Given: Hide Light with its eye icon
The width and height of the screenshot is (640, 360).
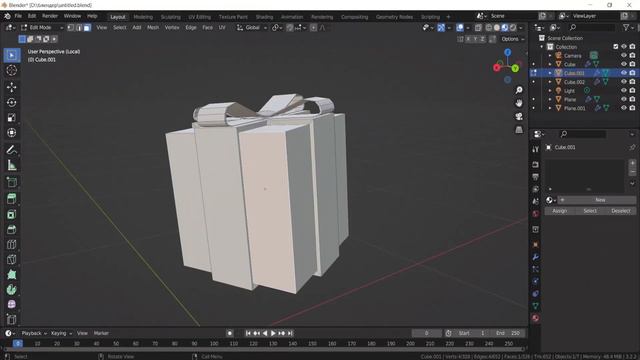Looking at the screenshot, I should (x=624, y=91).
